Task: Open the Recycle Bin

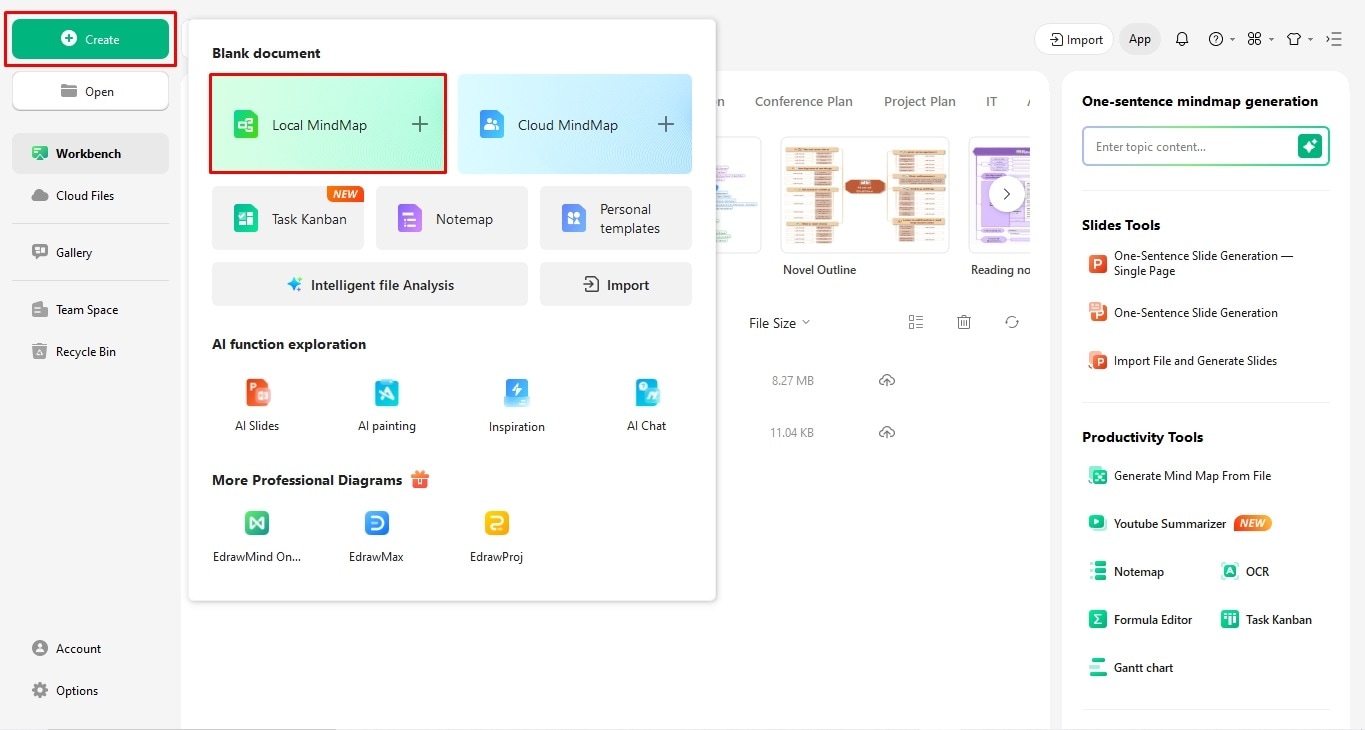Action: [x=90, y=351]
